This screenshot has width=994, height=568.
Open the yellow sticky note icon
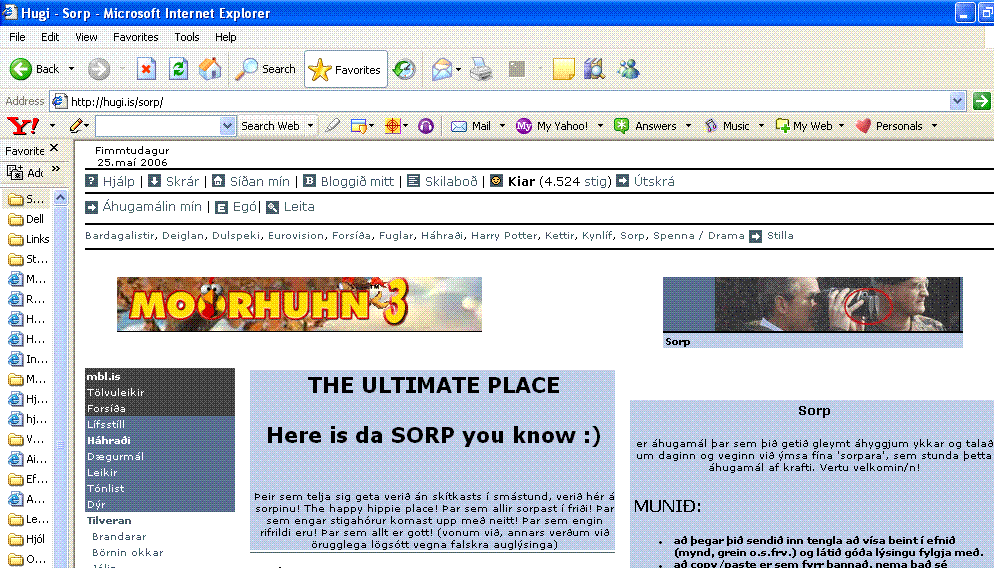(x=563, y=69)
